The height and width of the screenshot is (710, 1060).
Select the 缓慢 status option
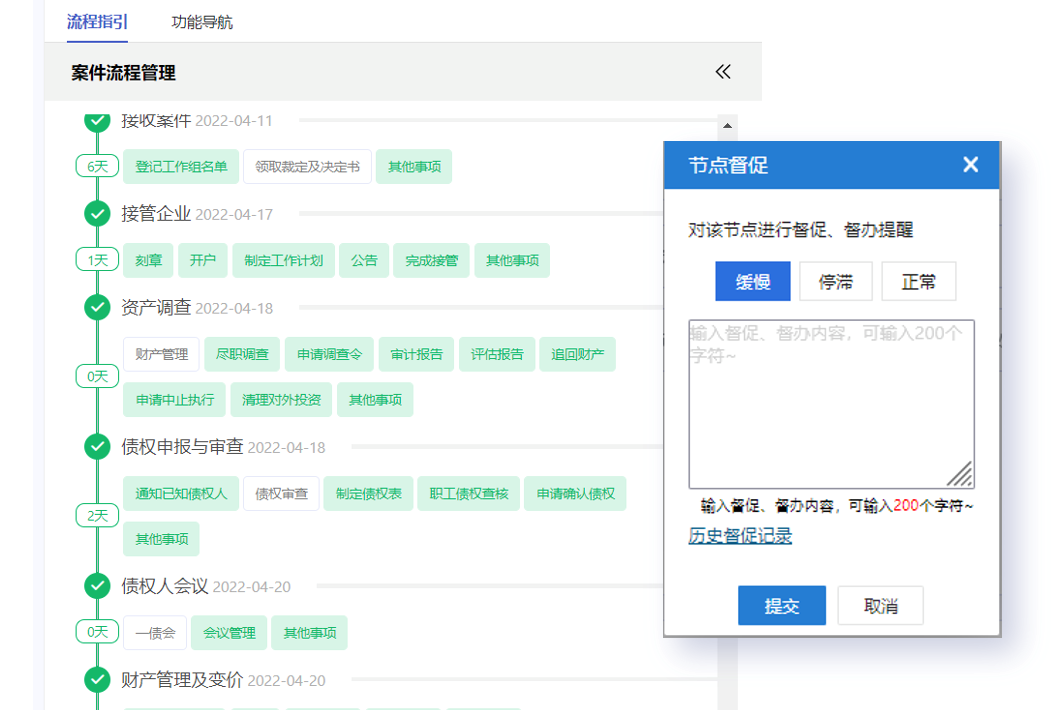point(753,282)
